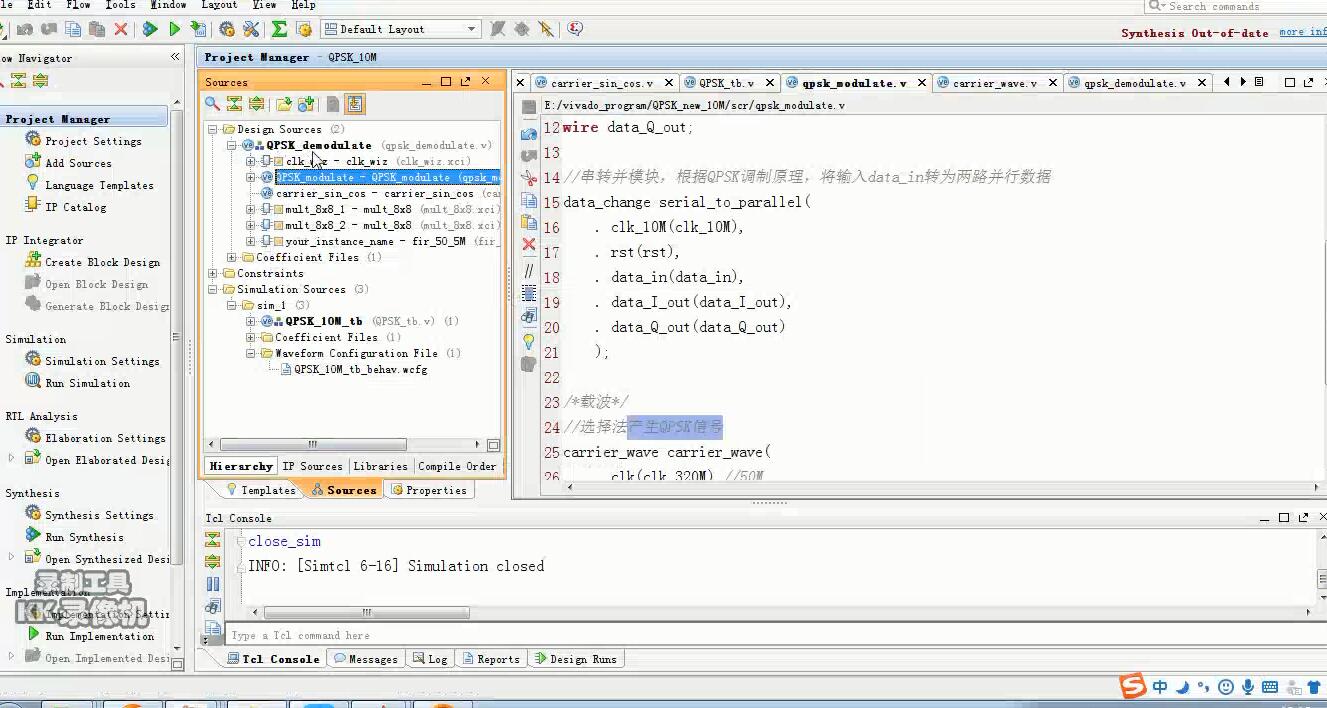This screenshot has height=708, width=1327.
Task: Click the Run Synthesis toolbar icon left of the green arrow
Action: pos(150,29)
